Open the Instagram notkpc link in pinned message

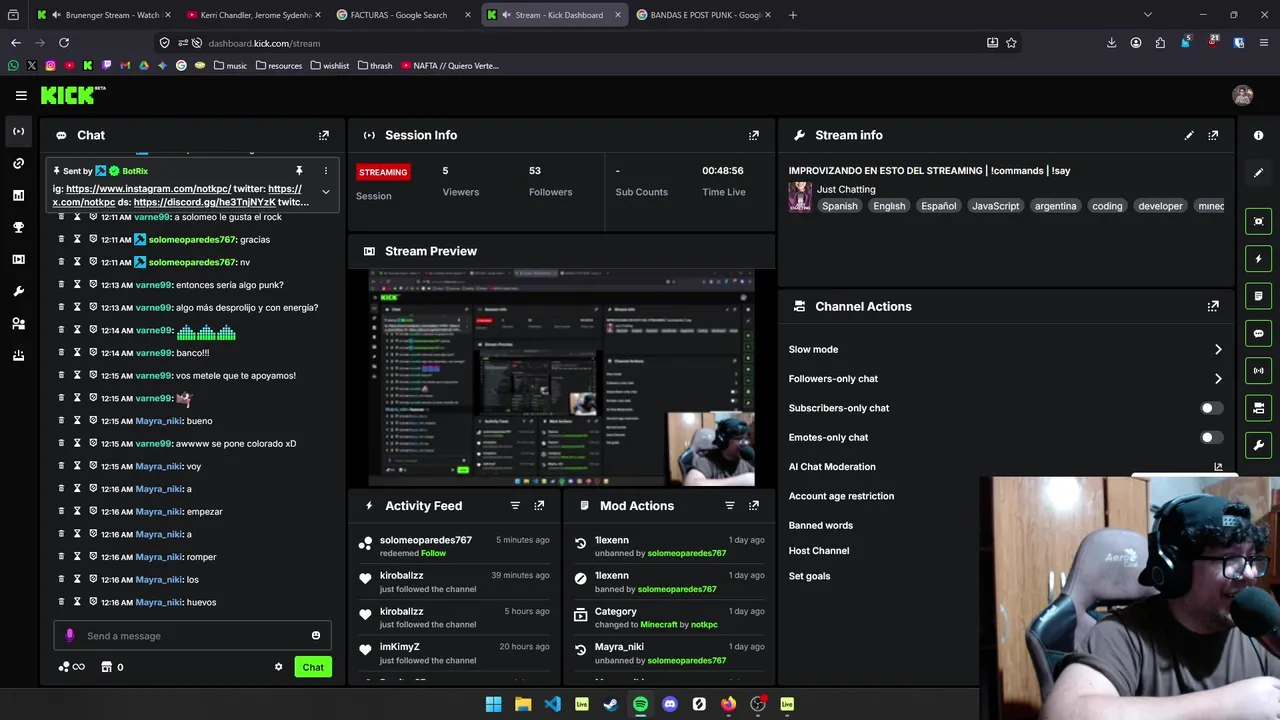(148, 189)
